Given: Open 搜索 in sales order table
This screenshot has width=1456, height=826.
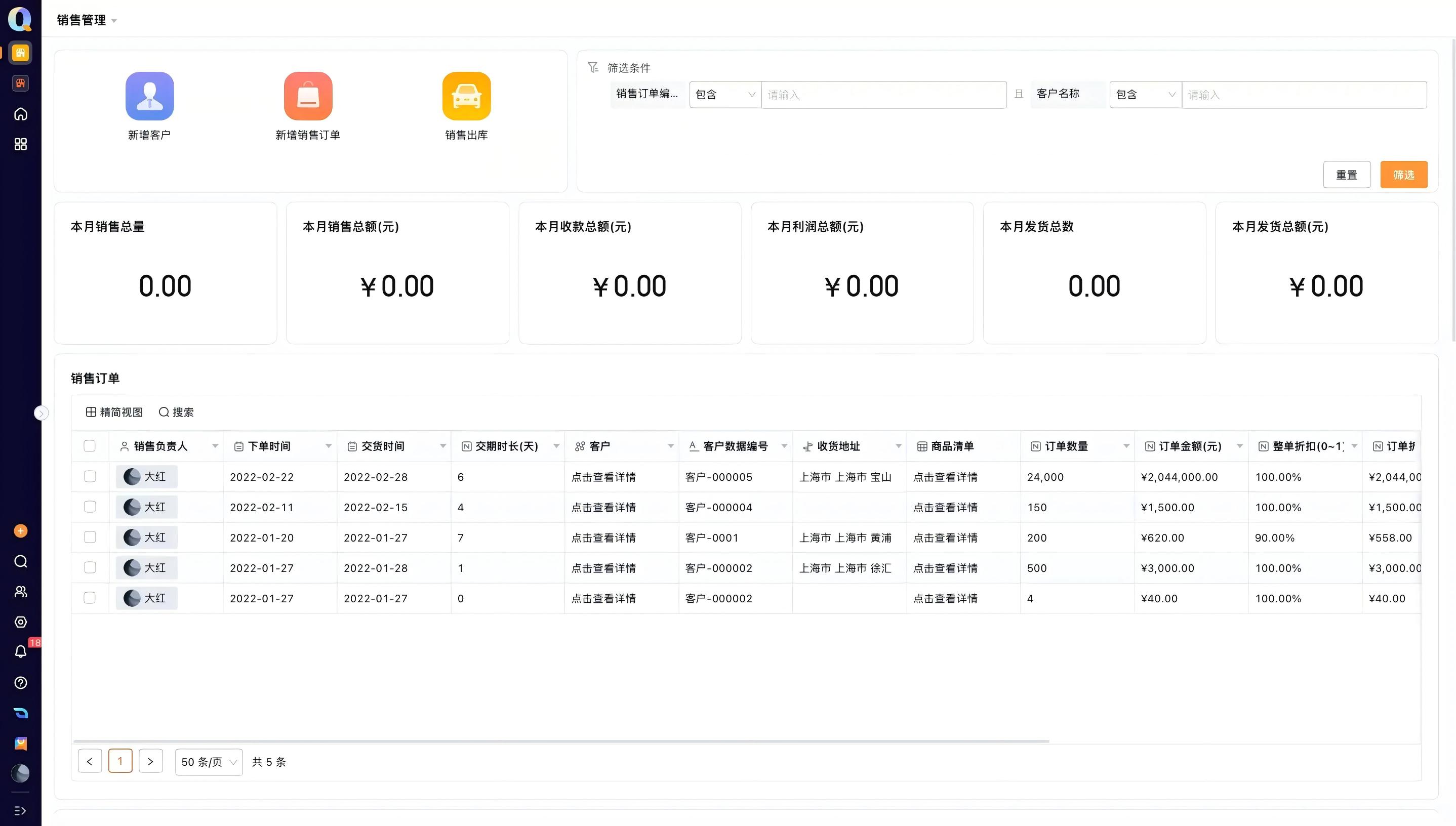Looking at the screenshot, I should point(176,412).
